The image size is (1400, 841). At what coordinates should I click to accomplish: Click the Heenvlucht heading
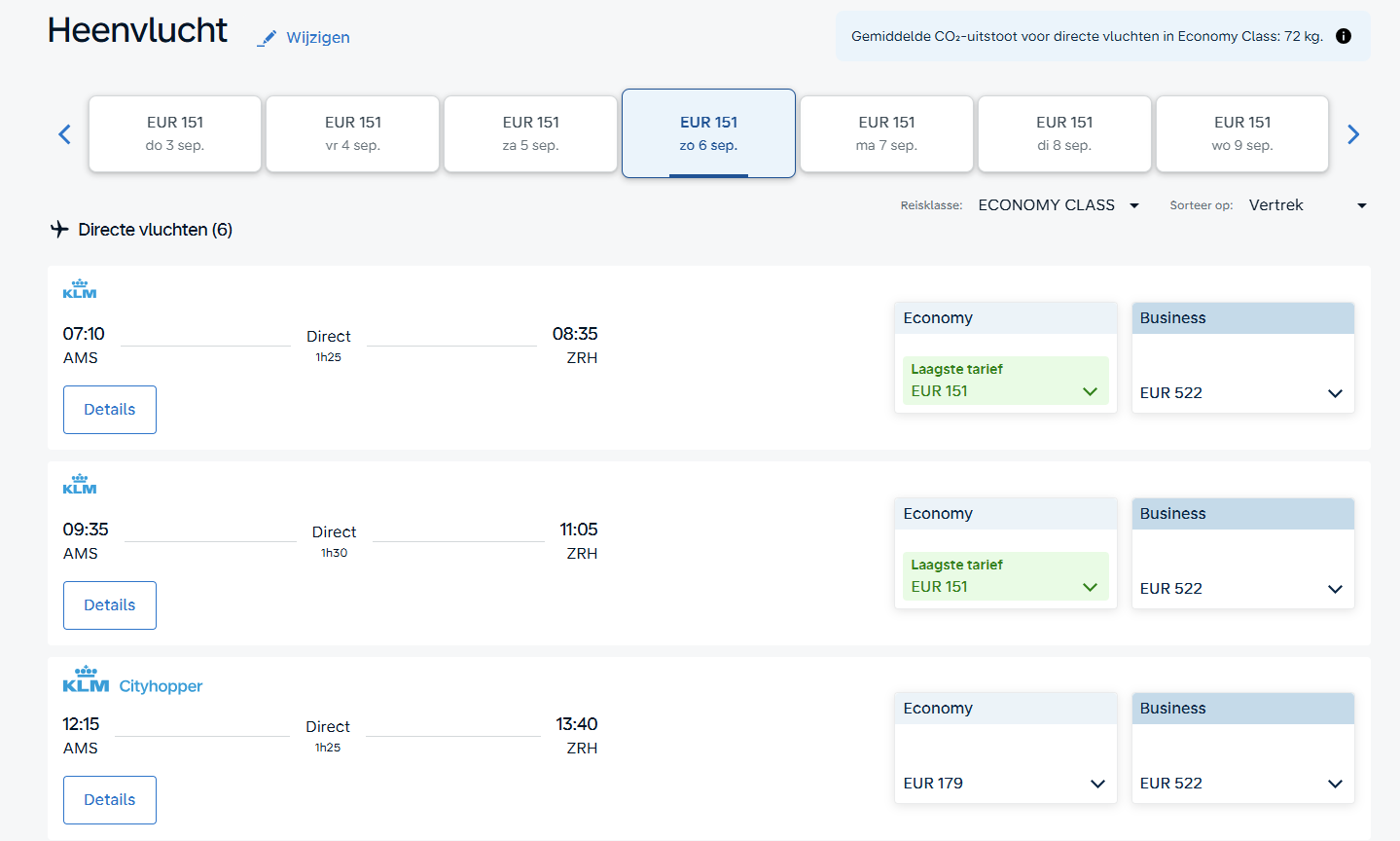(x=137, y=30)
